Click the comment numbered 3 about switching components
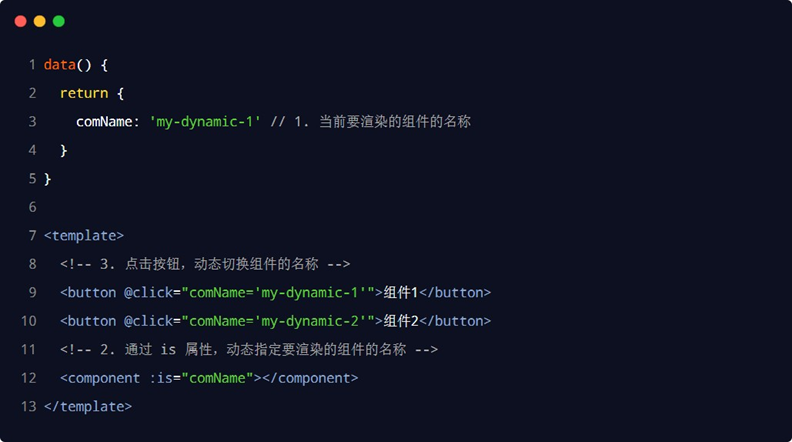The width and height of the screenshot is (792, 442). click(205, 264)
